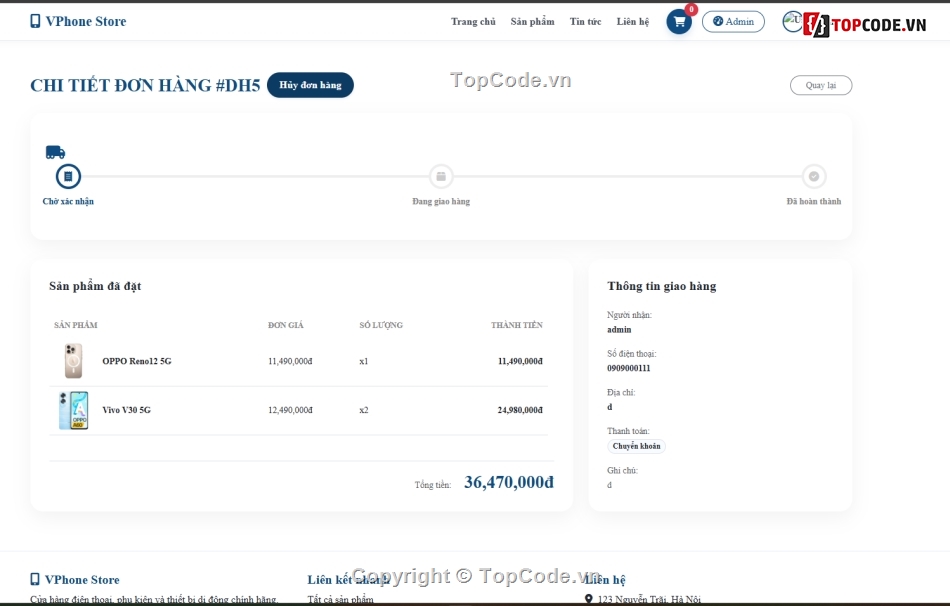Click the footer map pin icon

click(x=588, y=599)
